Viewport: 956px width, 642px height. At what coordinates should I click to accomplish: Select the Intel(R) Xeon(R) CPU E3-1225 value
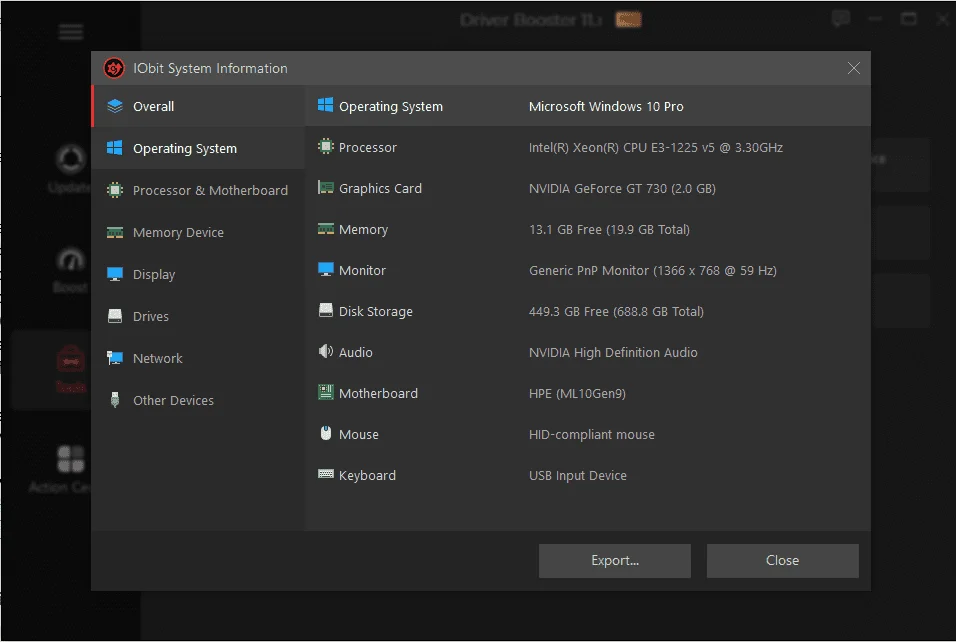[655, 148]
